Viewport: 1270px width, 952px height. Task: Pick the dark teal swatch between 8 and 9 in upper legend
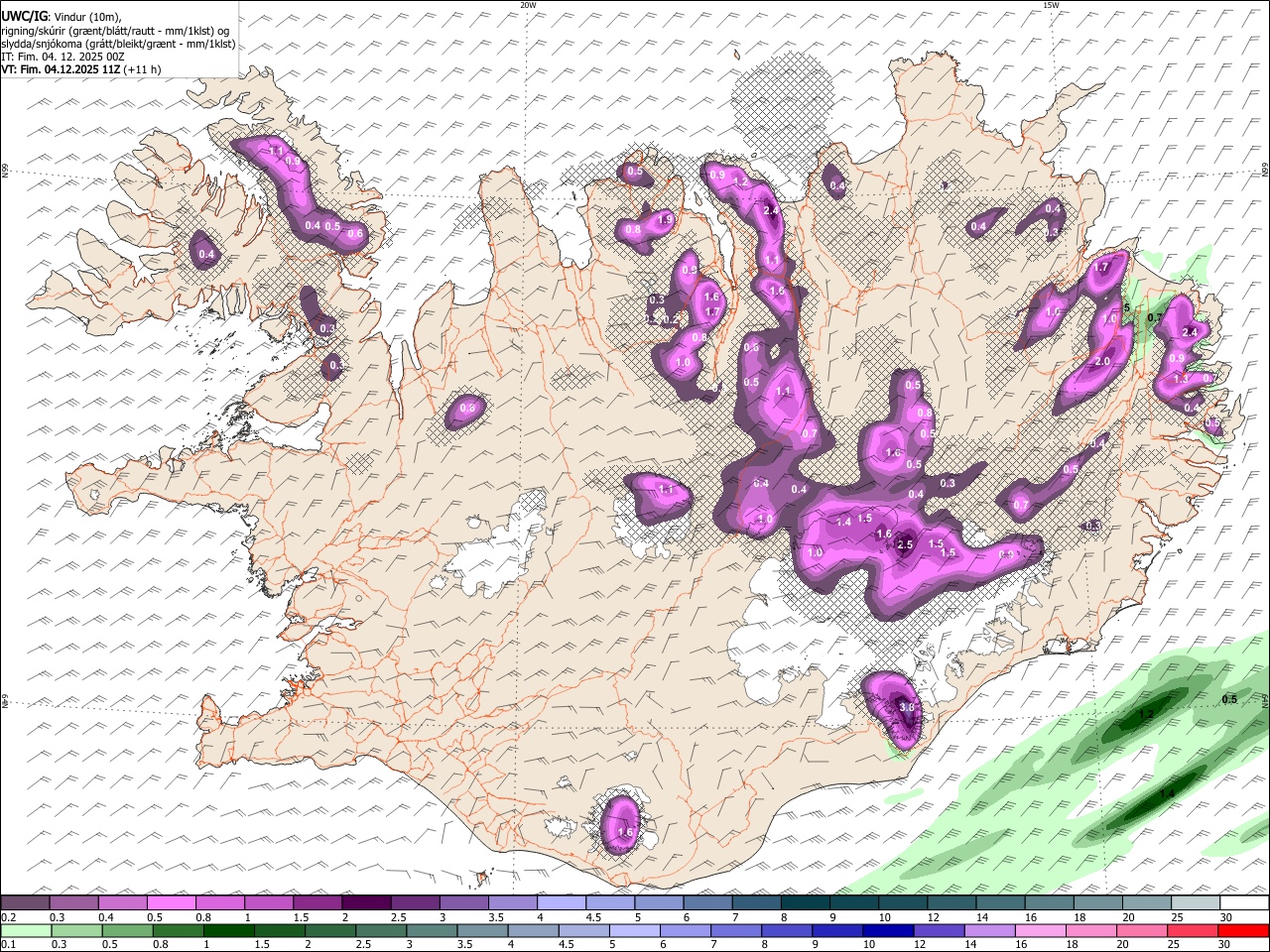tap(805, 902)
